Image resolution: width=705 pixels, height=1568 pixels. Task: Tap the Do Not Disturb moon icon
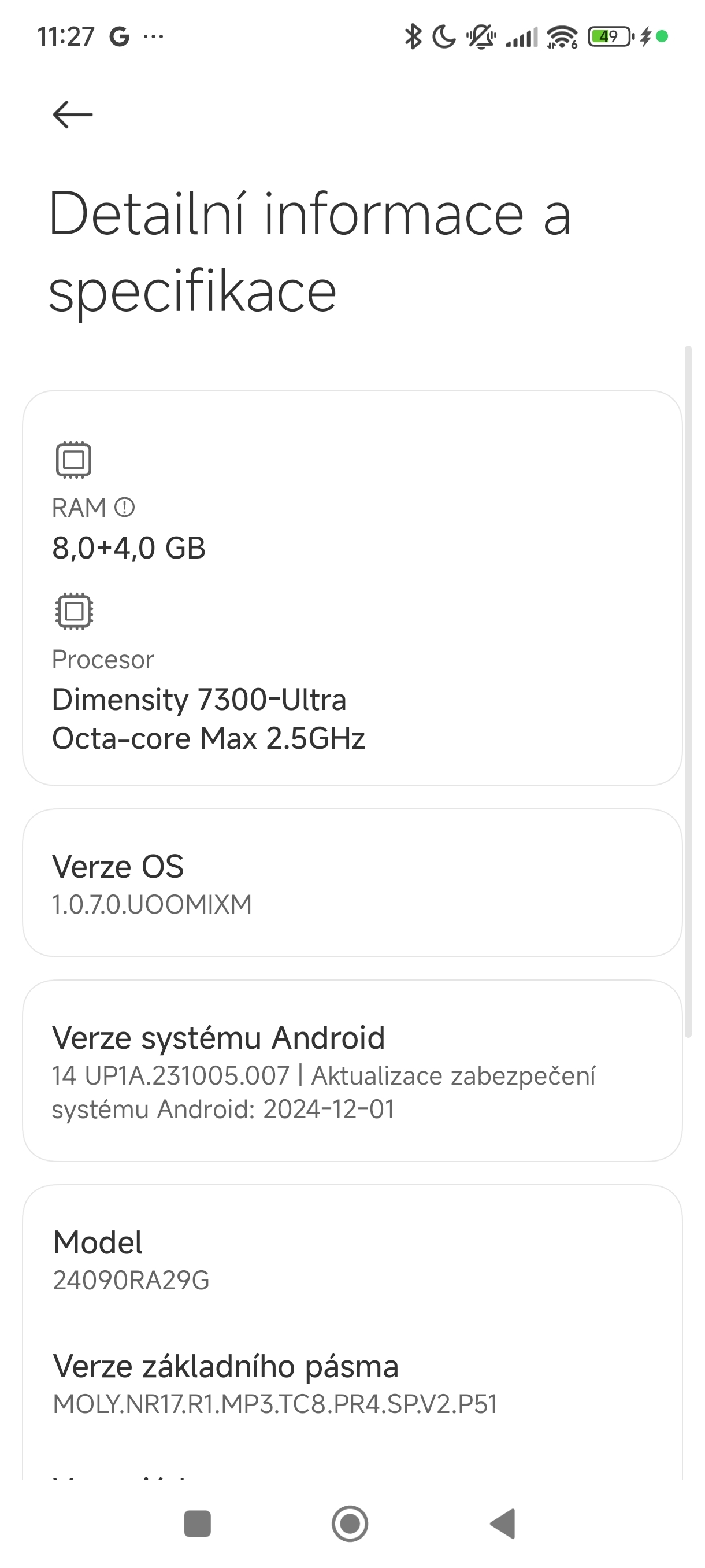point(444,36)
